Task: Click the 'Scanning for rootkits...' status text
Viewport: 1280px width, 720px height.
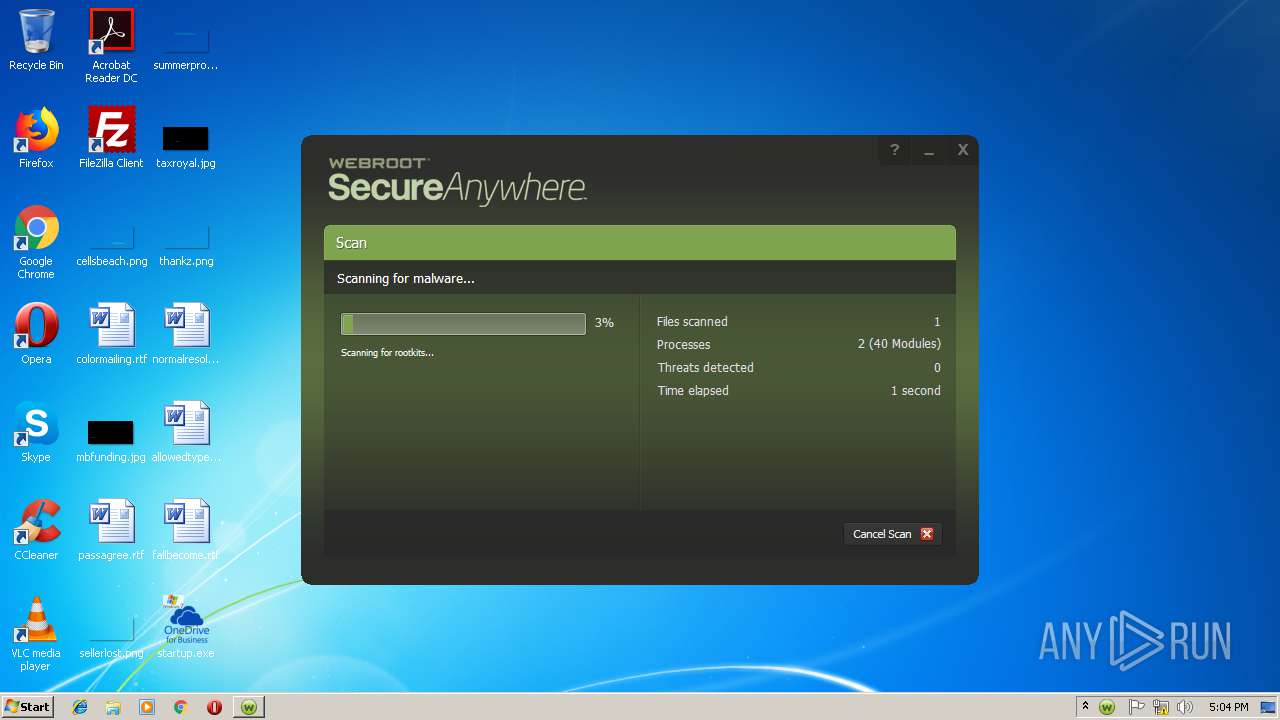Action: point(387,353)
